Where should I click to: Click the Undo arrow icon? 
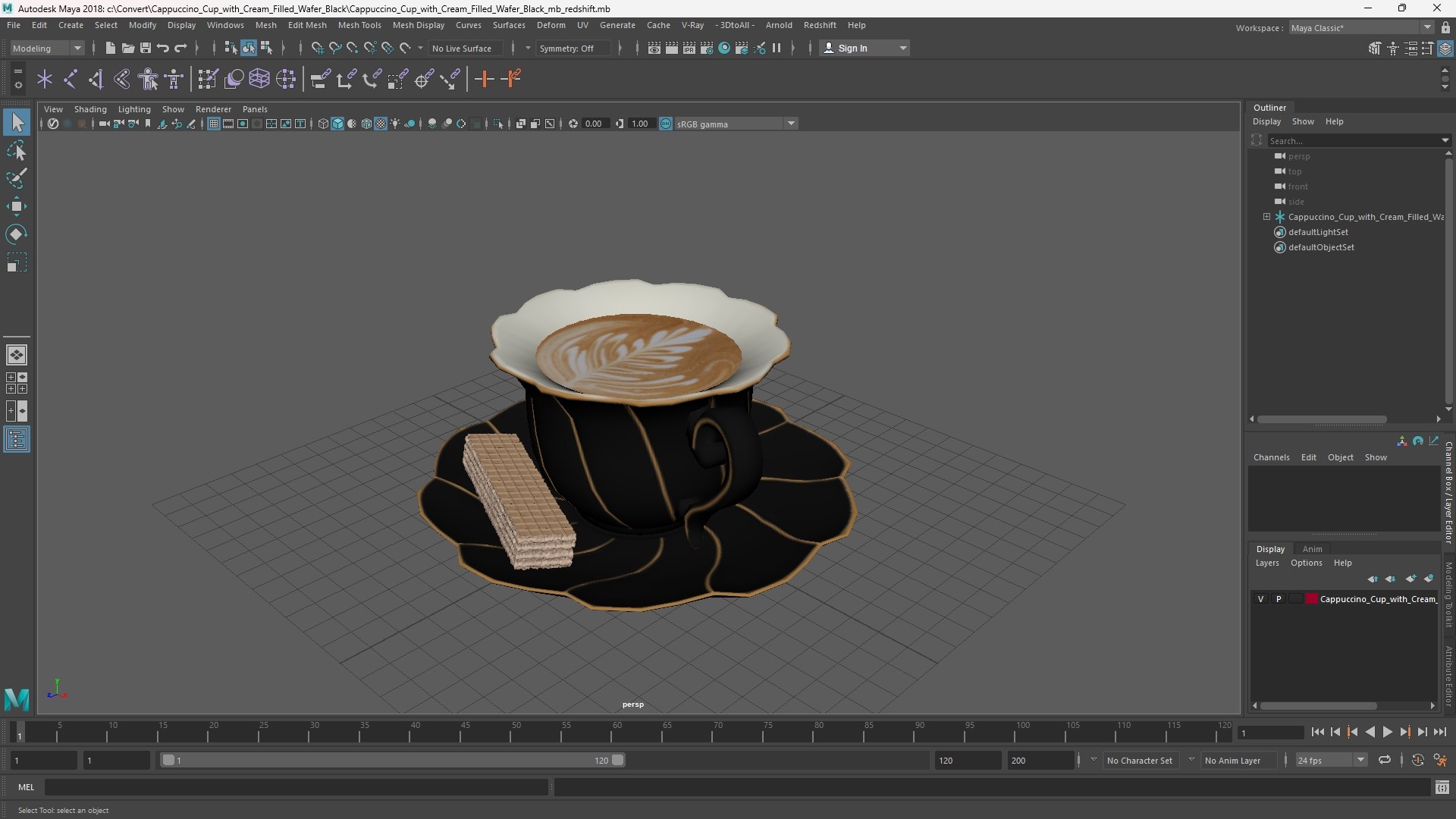coord(162,48)
